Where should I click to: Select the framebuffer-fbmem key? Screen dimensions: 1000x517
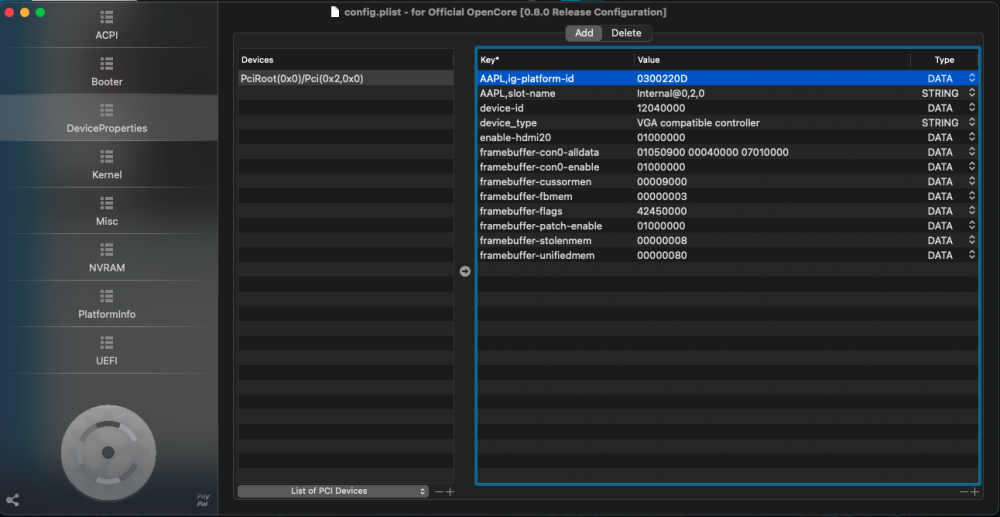tap(526, 196)
